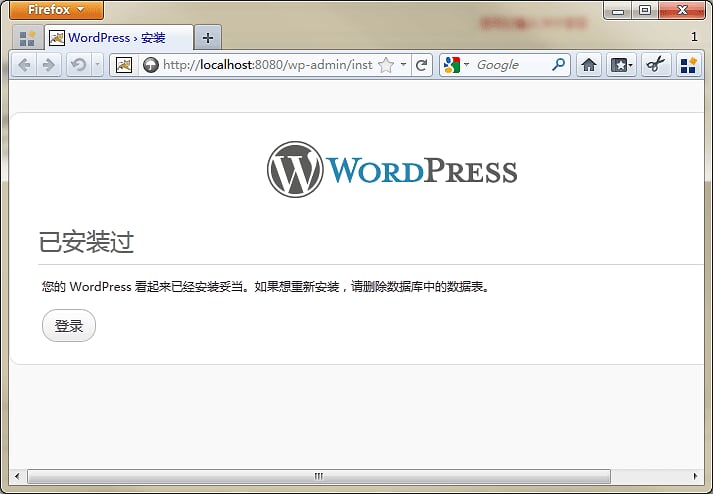Click the left scroll arrow
The width and height of the screenshot is (713, 494).
click(17, 476)
